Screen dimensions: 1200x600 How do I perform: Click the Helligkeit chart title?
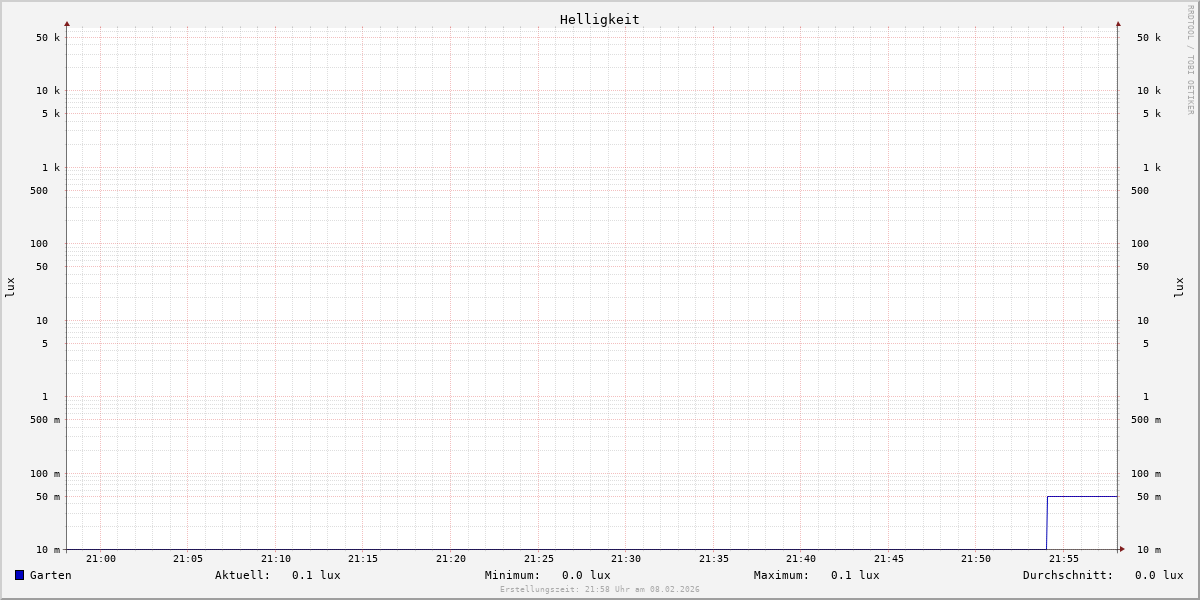click(599, 19)
